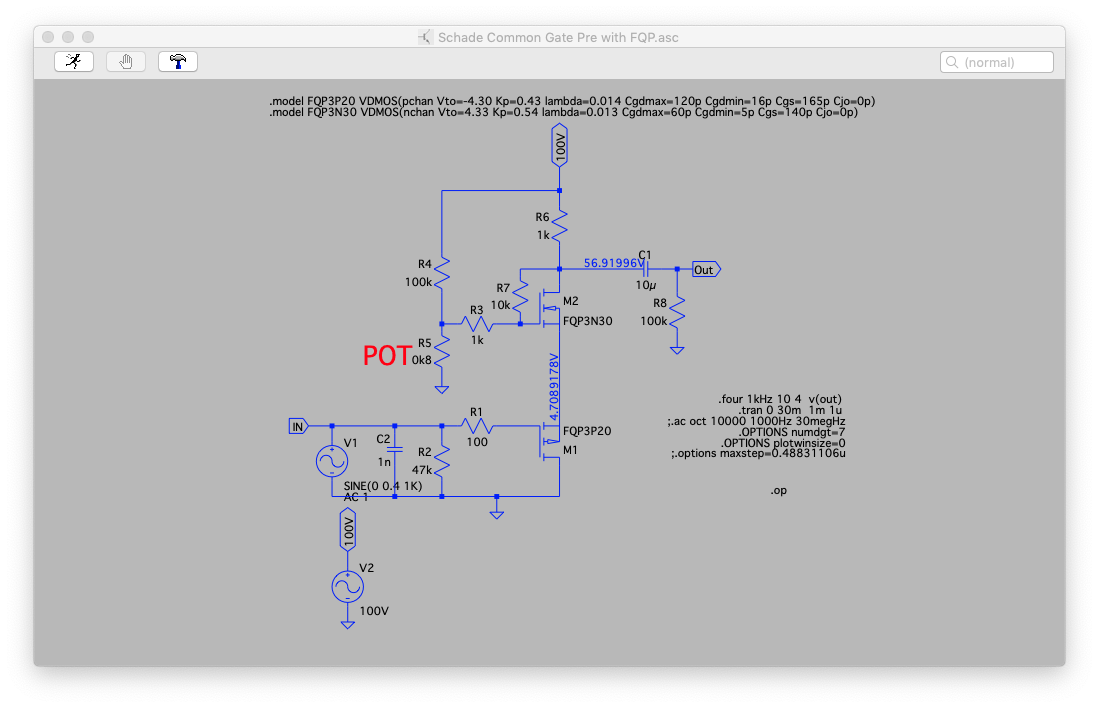Click the 4.7089178V vertical voltage readout
Viewport: 1099px width, 708px height.
[x=554, y=387]
